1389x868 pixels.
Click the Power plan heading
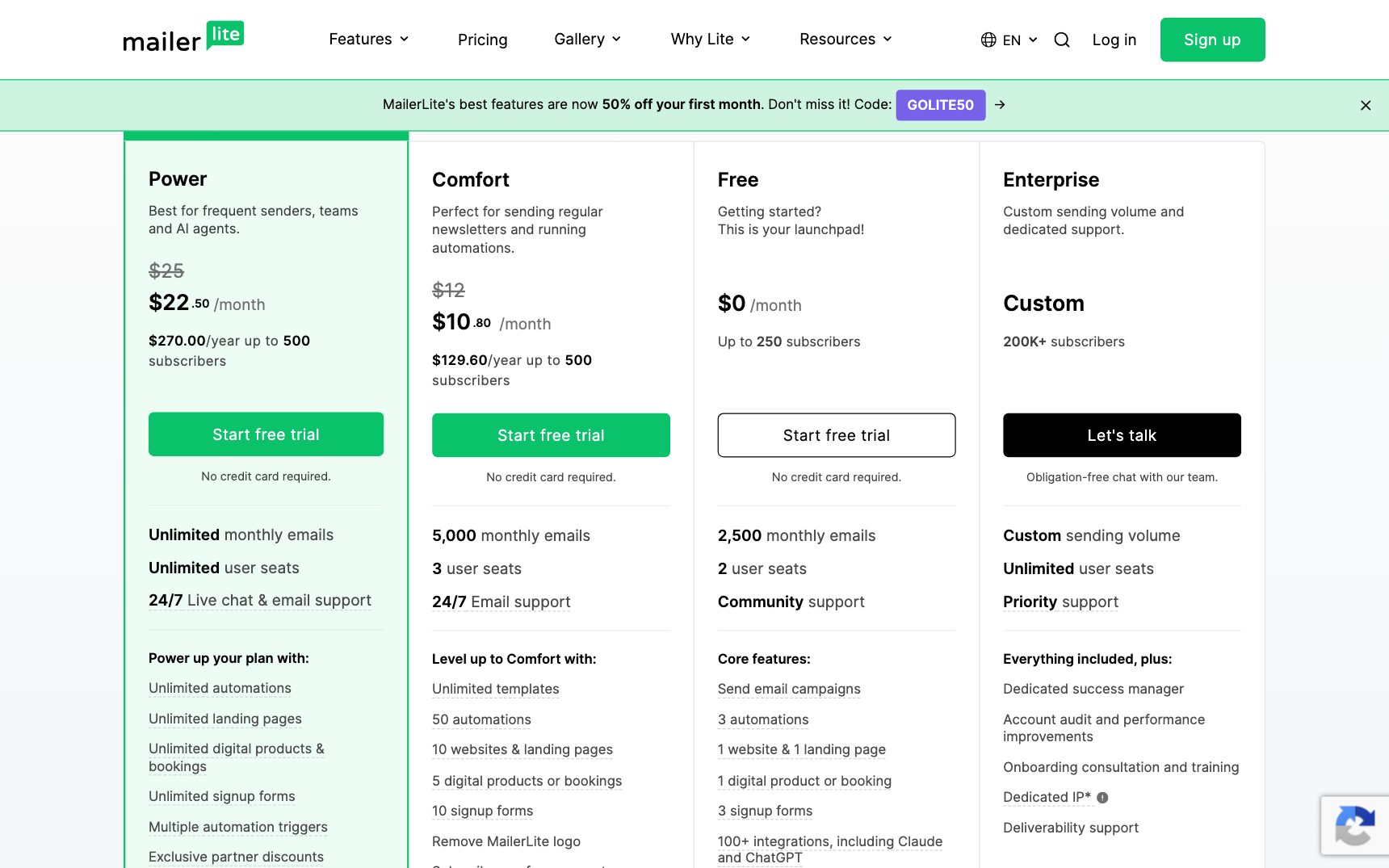pyautogui.click(x=178, y=178)
